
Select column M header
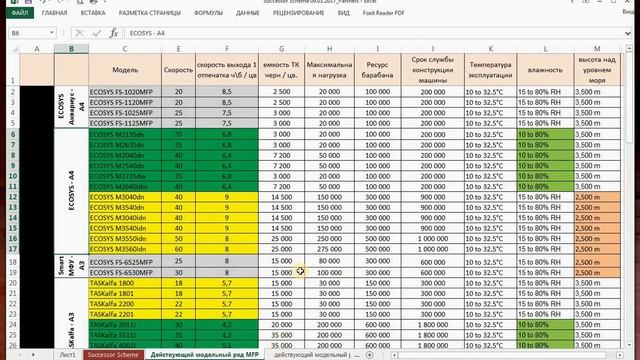597,49
